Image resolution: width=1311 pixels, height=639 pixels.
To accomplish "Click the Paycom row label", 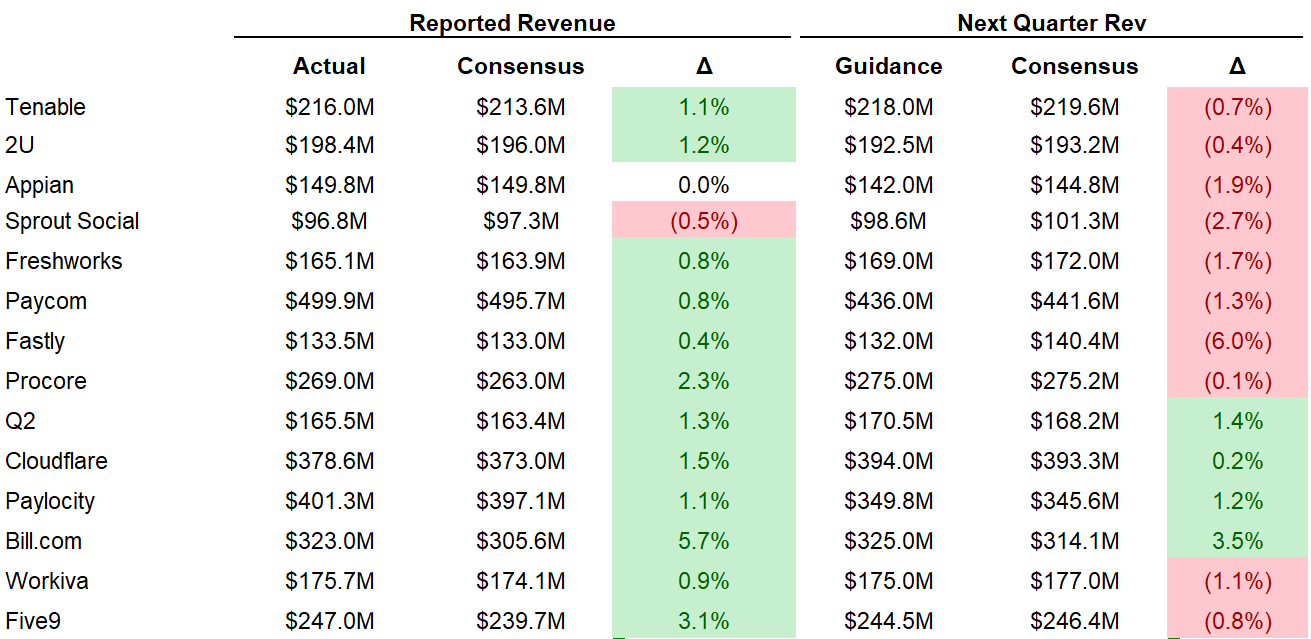I will 46,301.
